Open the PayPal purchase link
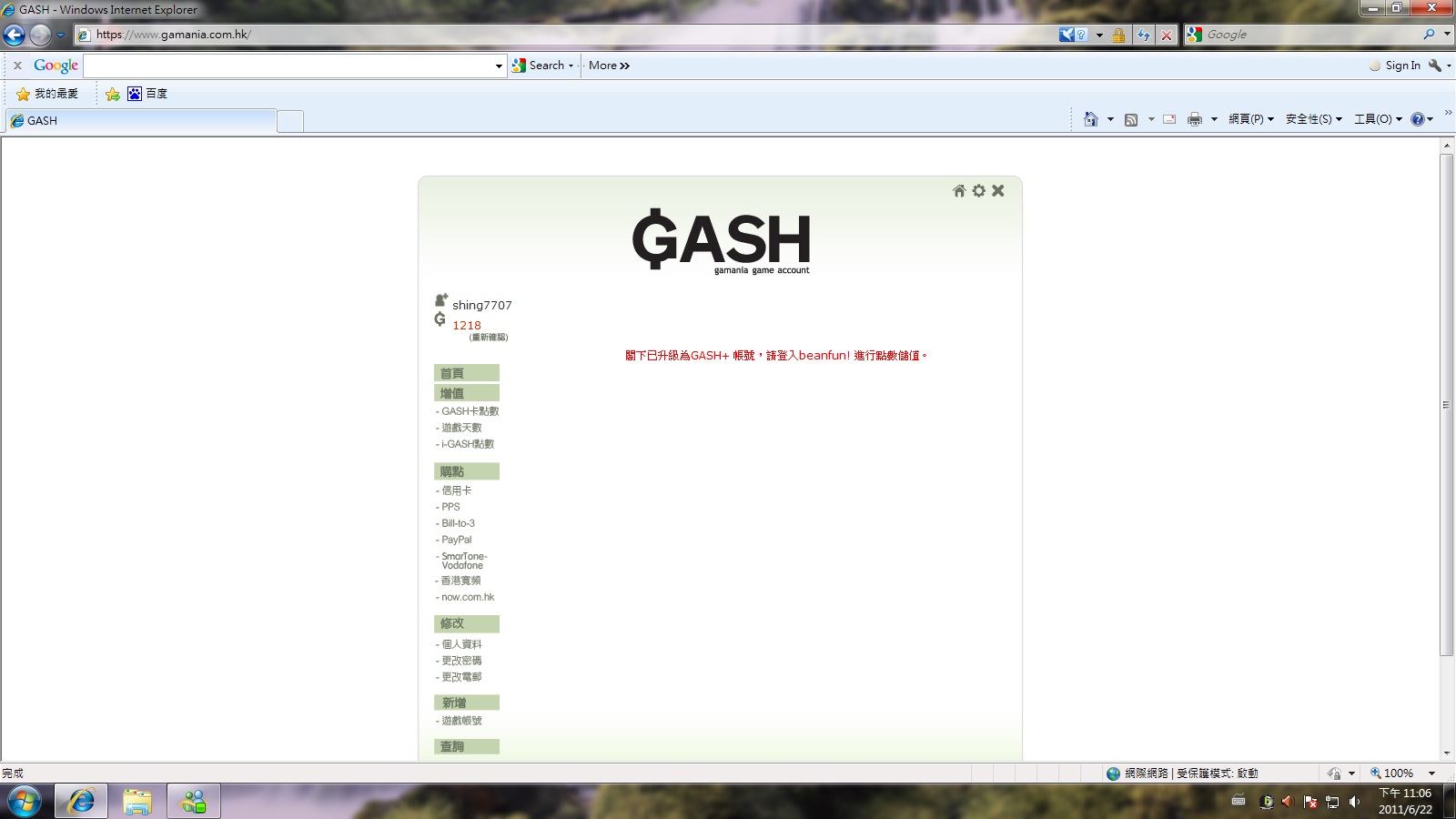This screenshot has width=1456, height=819. tap(456, 540)
